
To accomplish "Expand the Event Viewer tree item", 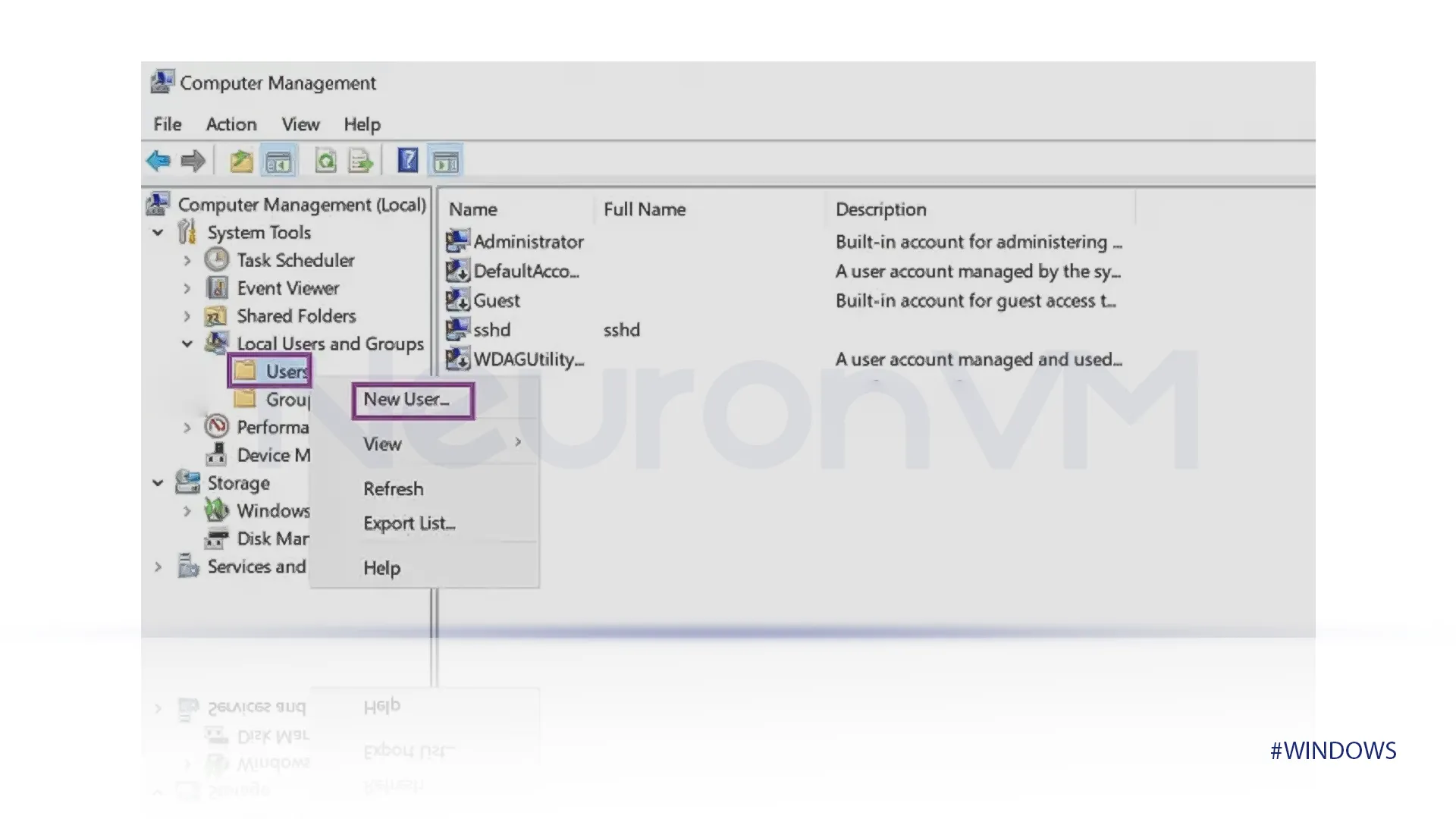I will [189, 288].
